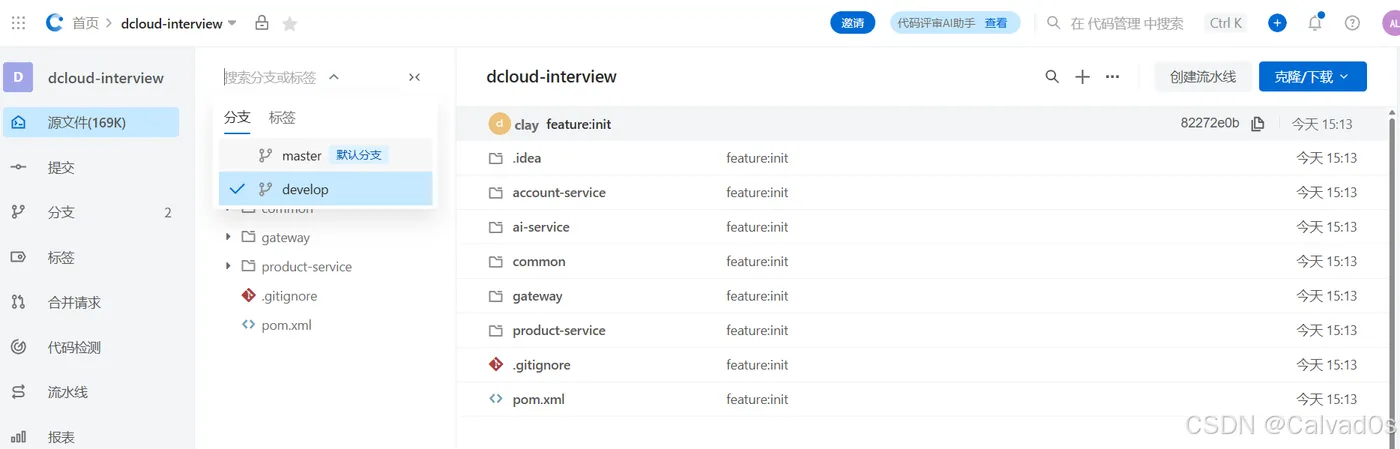Click the blue plus create button
1400x449 pixels.
(1277, 23)
